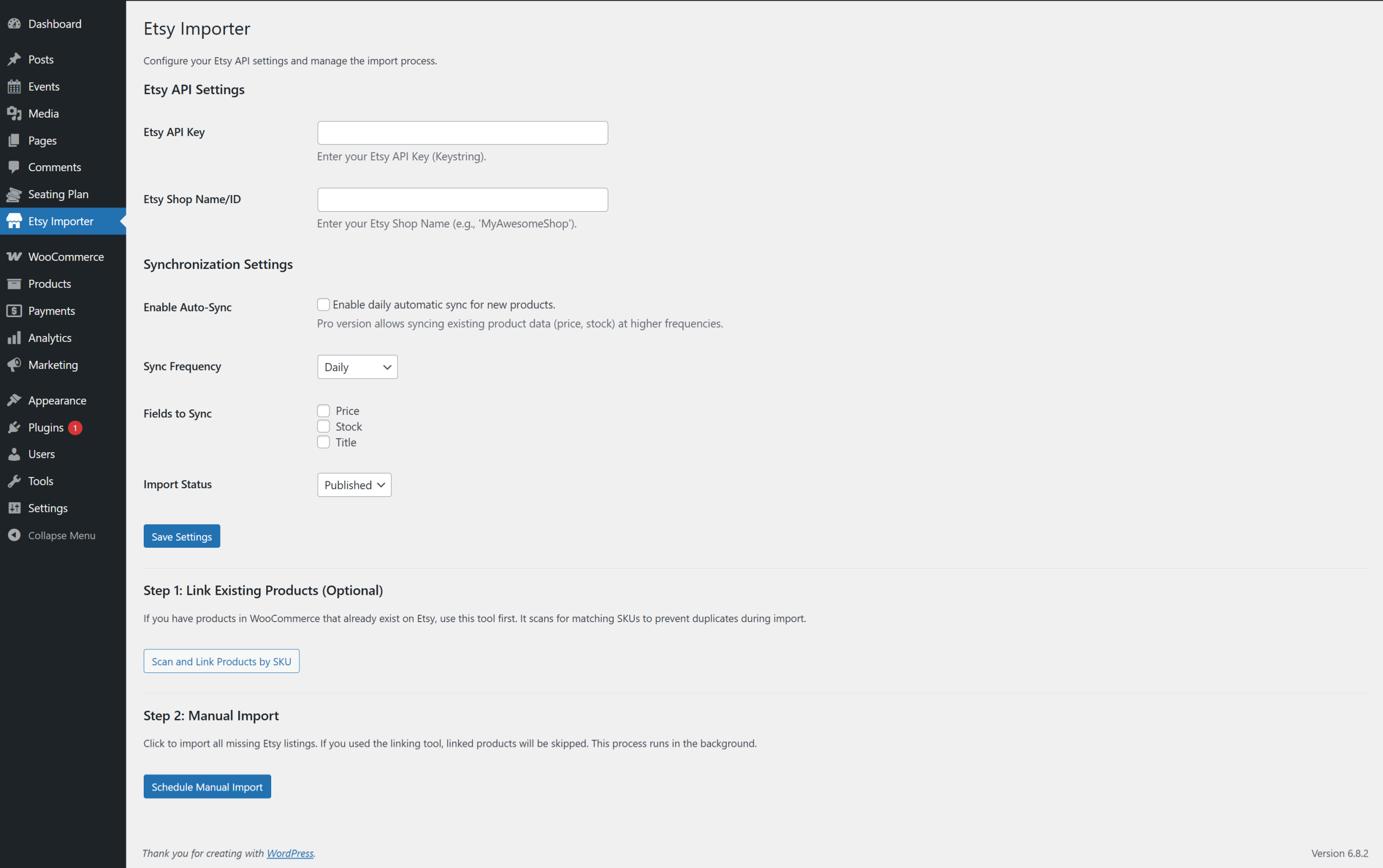Open the Import Status Published dropdown
This screenshot has height=868, width=1383.
354,485
